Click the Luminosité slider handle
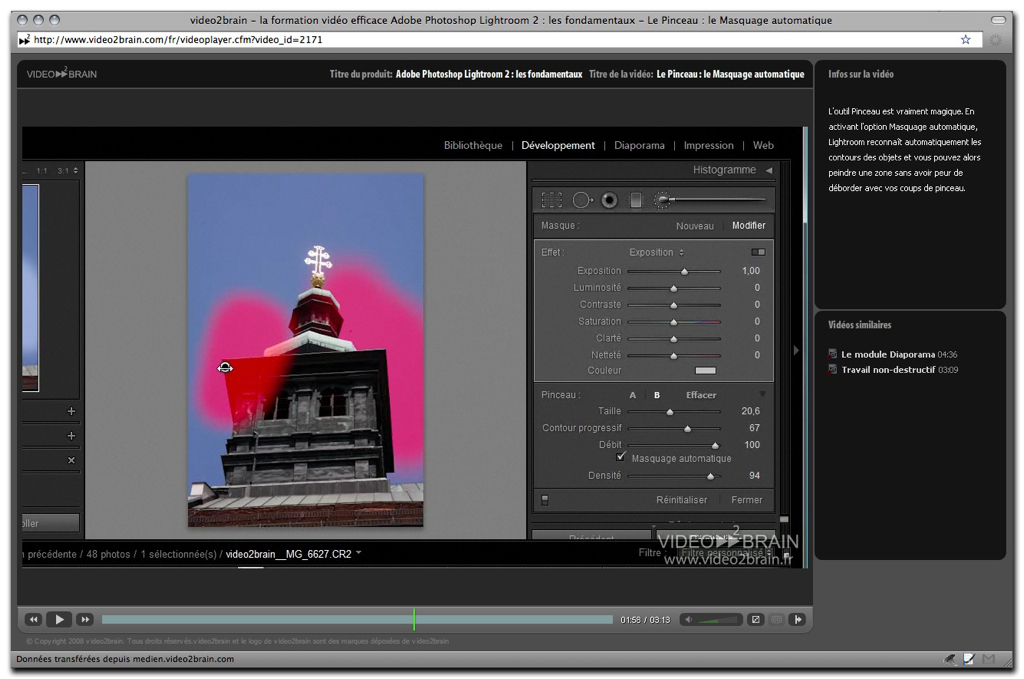1024x679 pixels. [674, 288]
